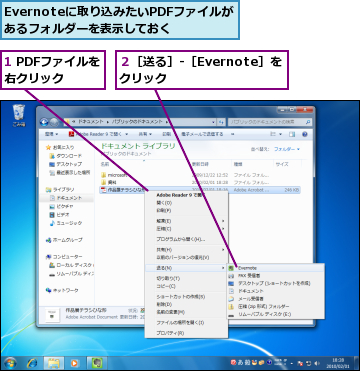Expand the 編集(E) submenu
This screenshot has height=371, width=360.
click(x=187, y=221)
